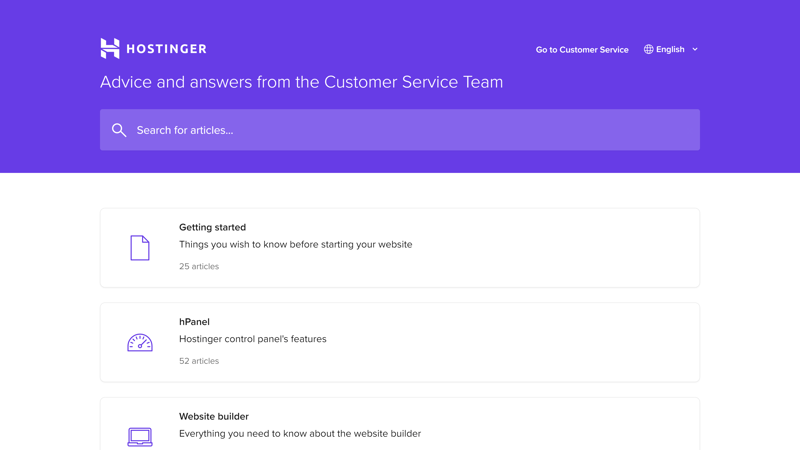The image size is (800, 450).
Task: Click the "52 articles" count
Action: (199, 361)
